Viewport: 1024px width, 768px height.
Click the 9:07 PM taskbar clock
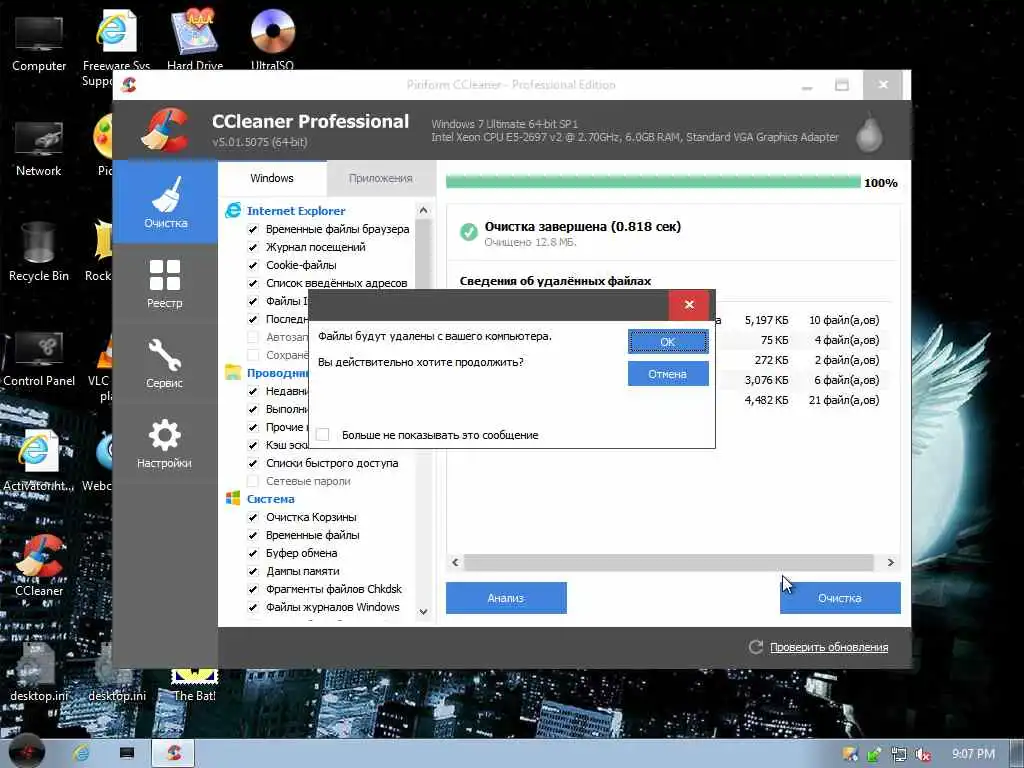coord(973,754)
